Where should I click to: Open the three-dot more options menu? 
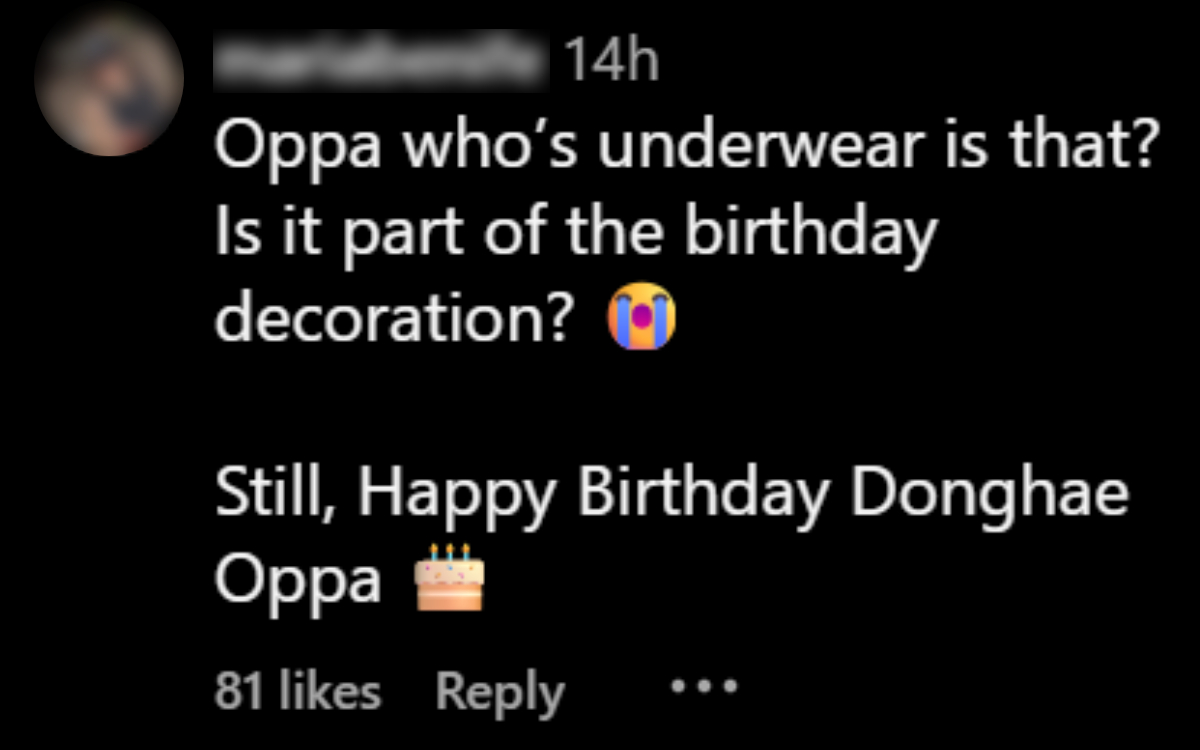pyautogui.click(x=704, y=689)
